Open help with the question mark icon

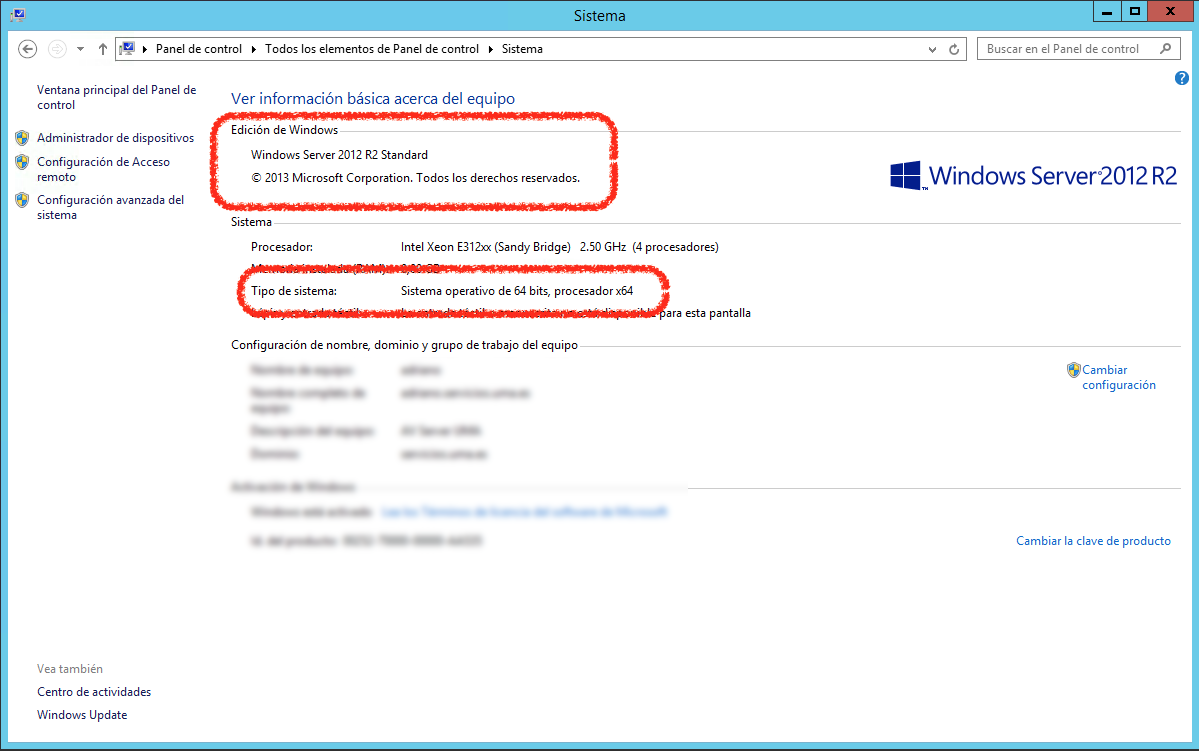(1181, 78)
